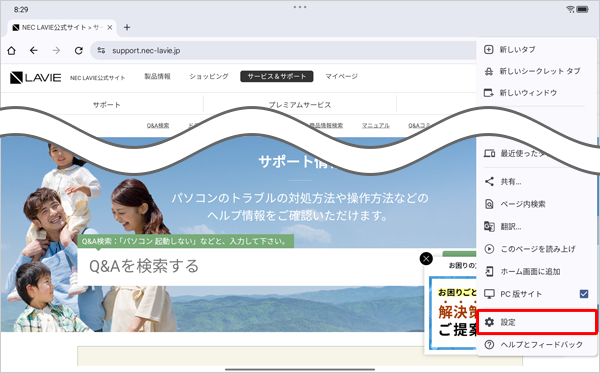Open site settings icon in address bar
Screen dimensions: 600x373
point(101,50)
